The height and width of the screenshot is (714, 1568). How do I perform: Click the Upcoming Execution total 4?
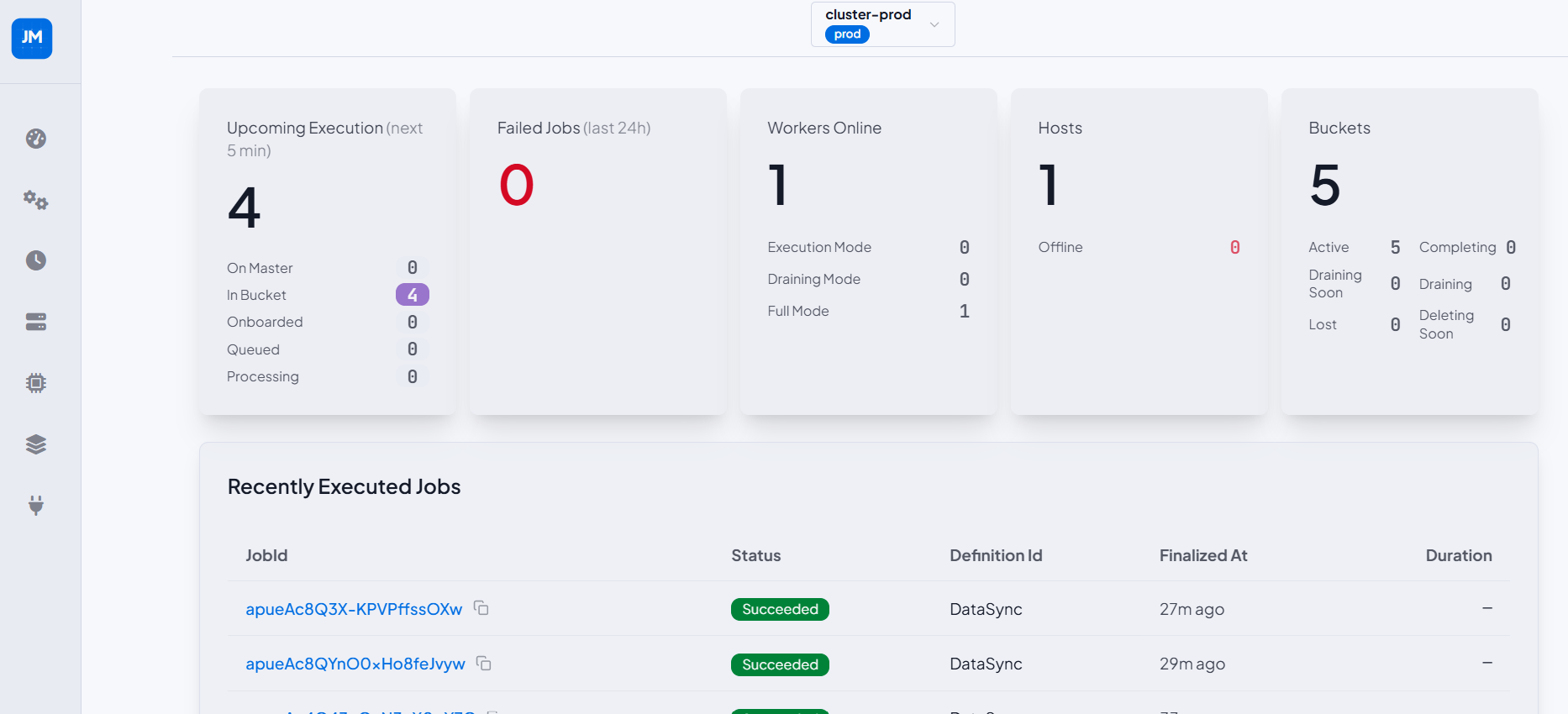(x=245, y=208)
